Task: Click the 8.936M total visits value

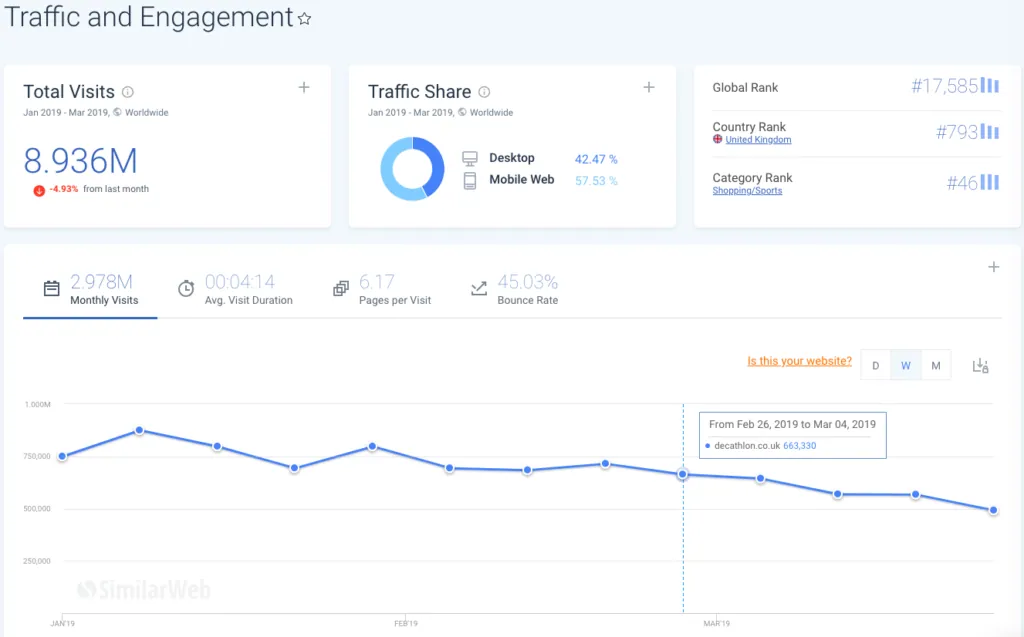Action: click(80, 161)
